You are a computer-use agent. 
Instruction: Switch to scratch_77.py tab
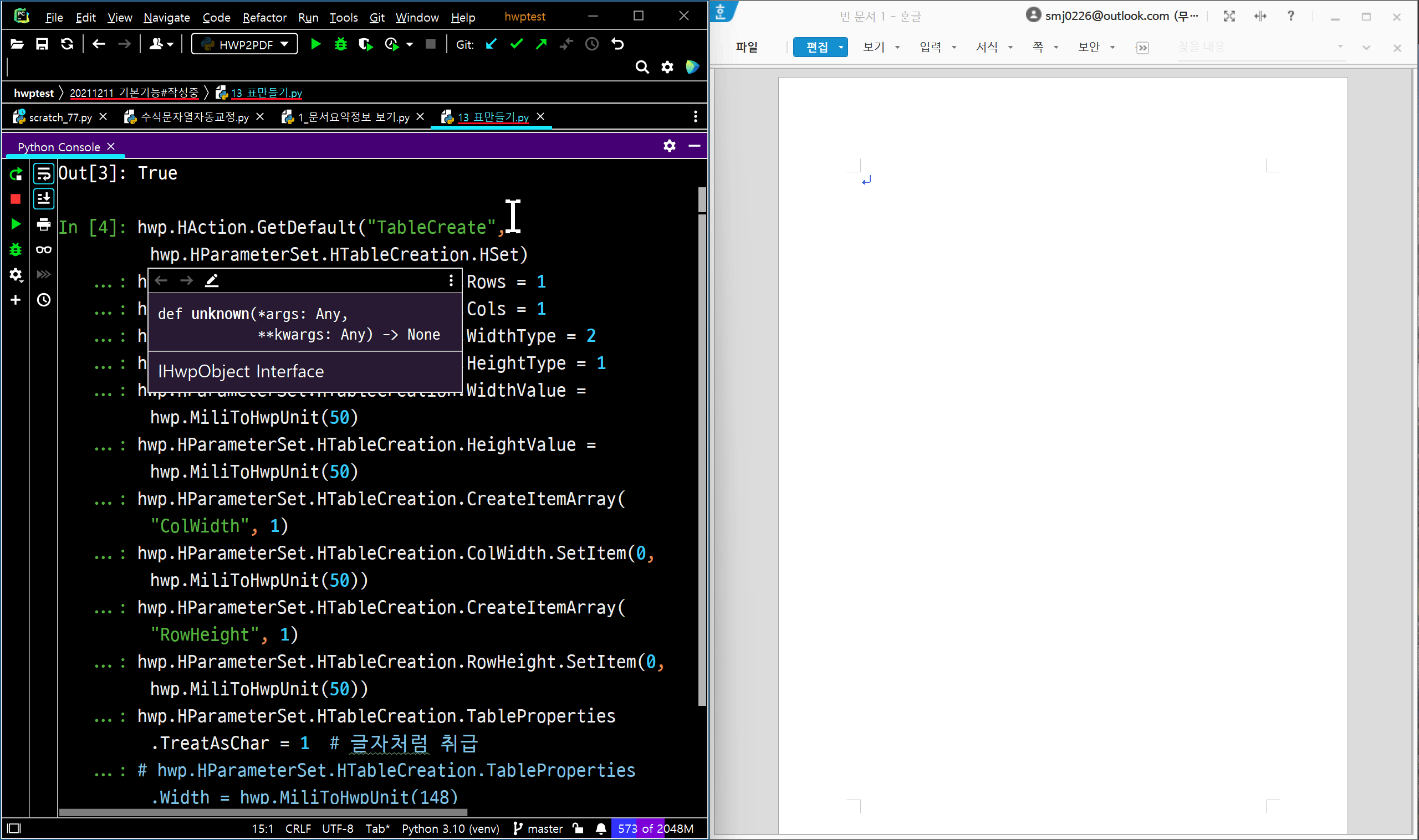[x=60, y=117]
